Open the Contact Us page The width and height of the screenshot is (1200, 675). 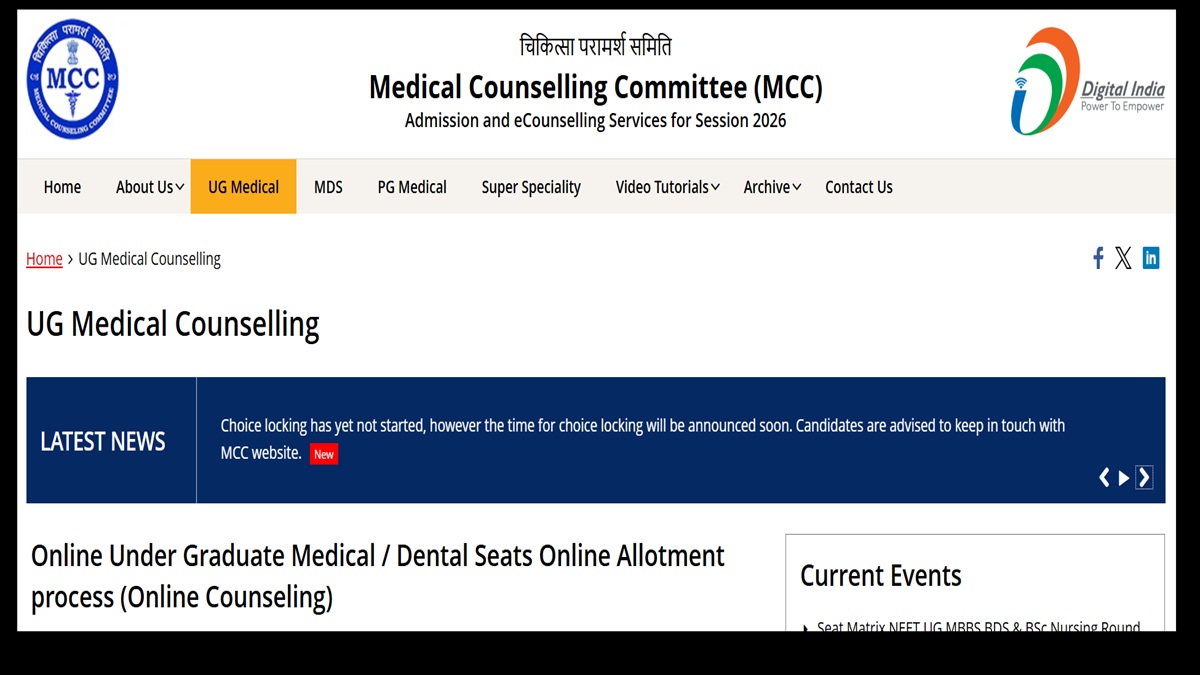tap(859, 187)
